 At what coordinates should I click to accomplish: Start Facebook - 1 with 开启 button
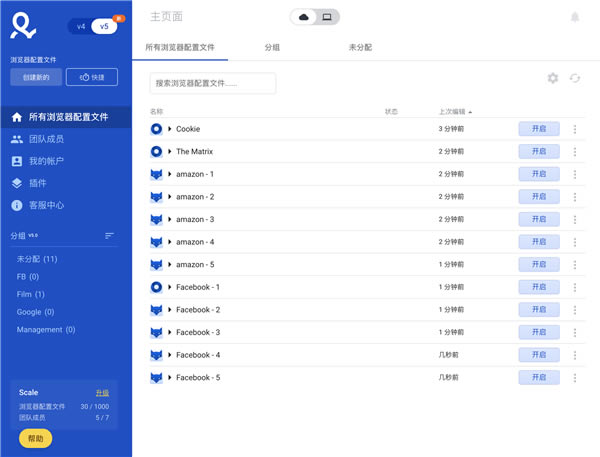click(x=539, y=287)
